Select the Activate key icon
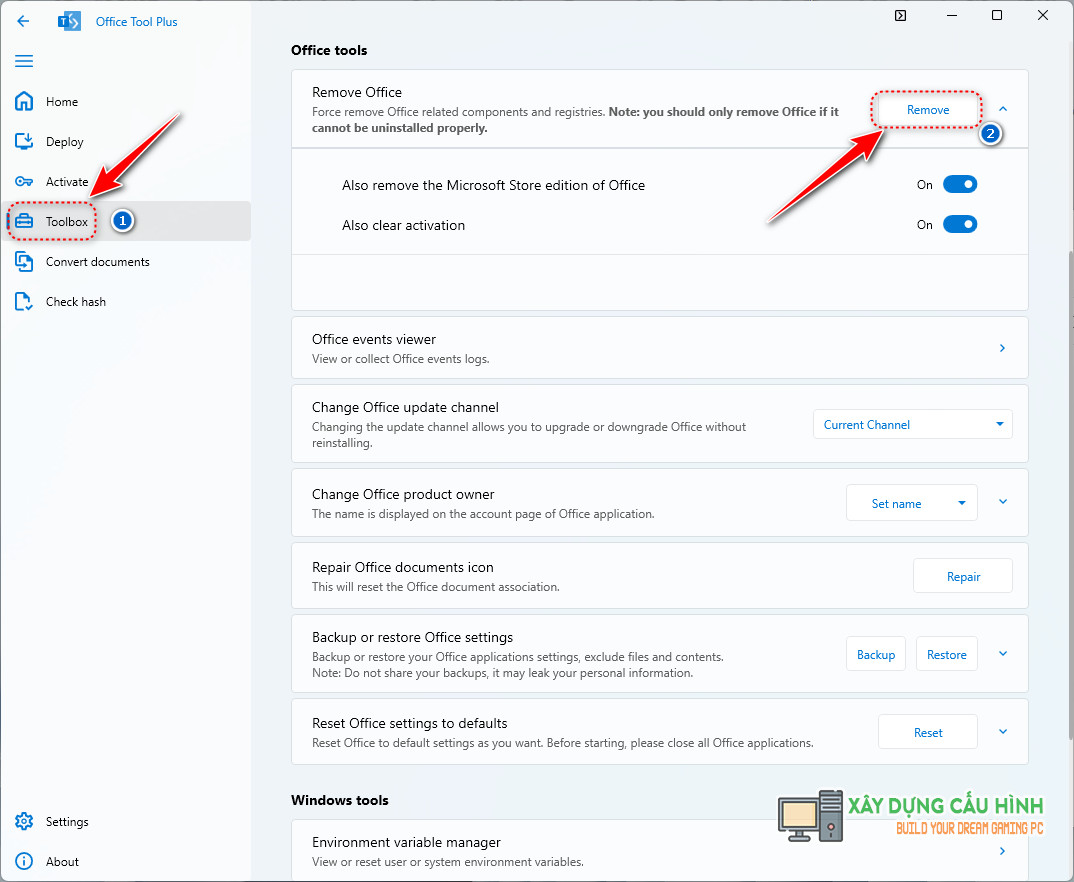 click(x=24, y=182)
